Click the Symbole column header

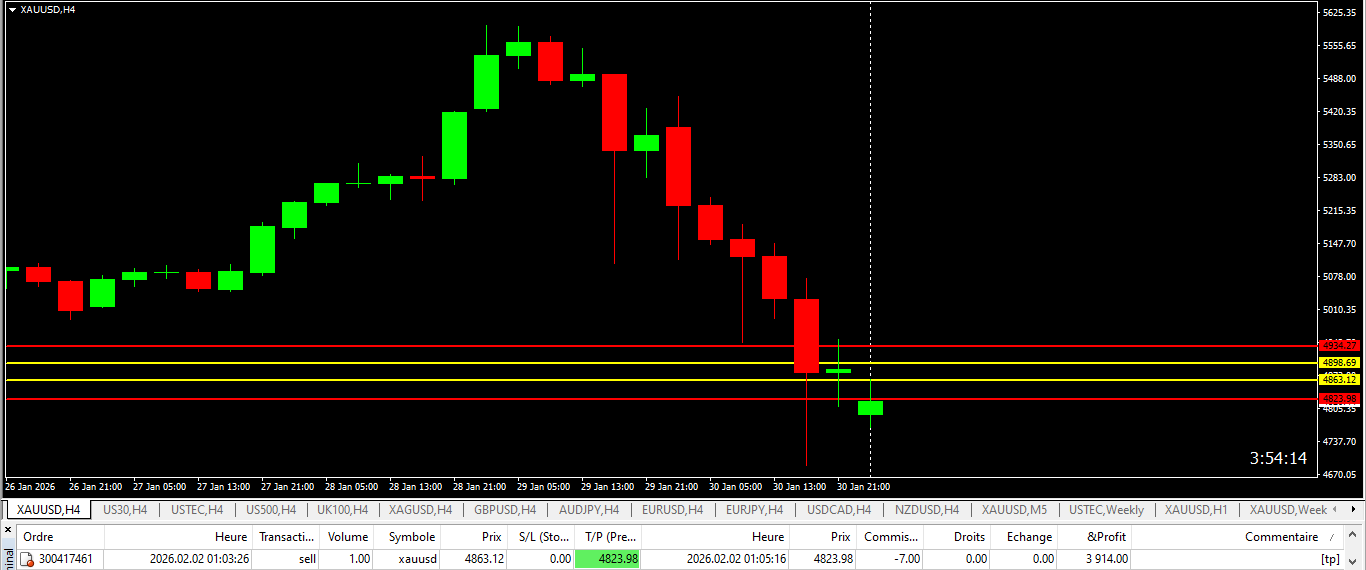coord(412,537)
